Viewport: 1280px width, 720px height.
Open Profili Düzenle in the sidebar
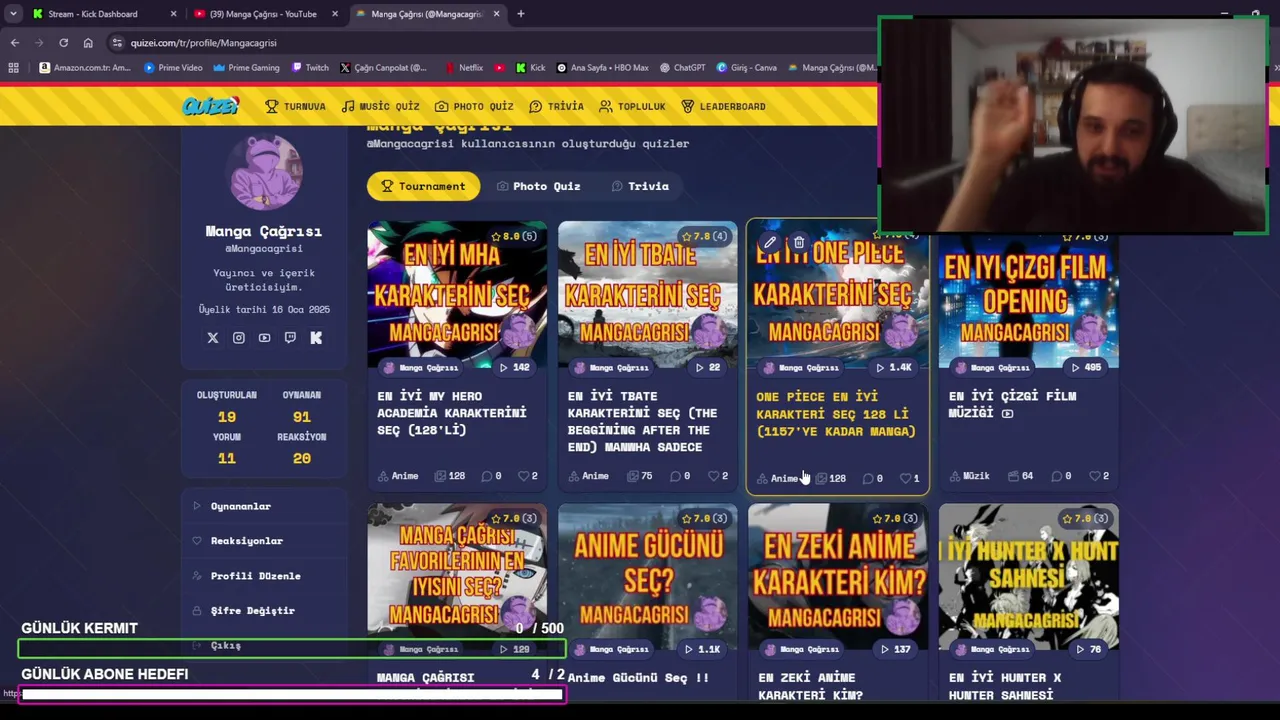pos(255,576)
